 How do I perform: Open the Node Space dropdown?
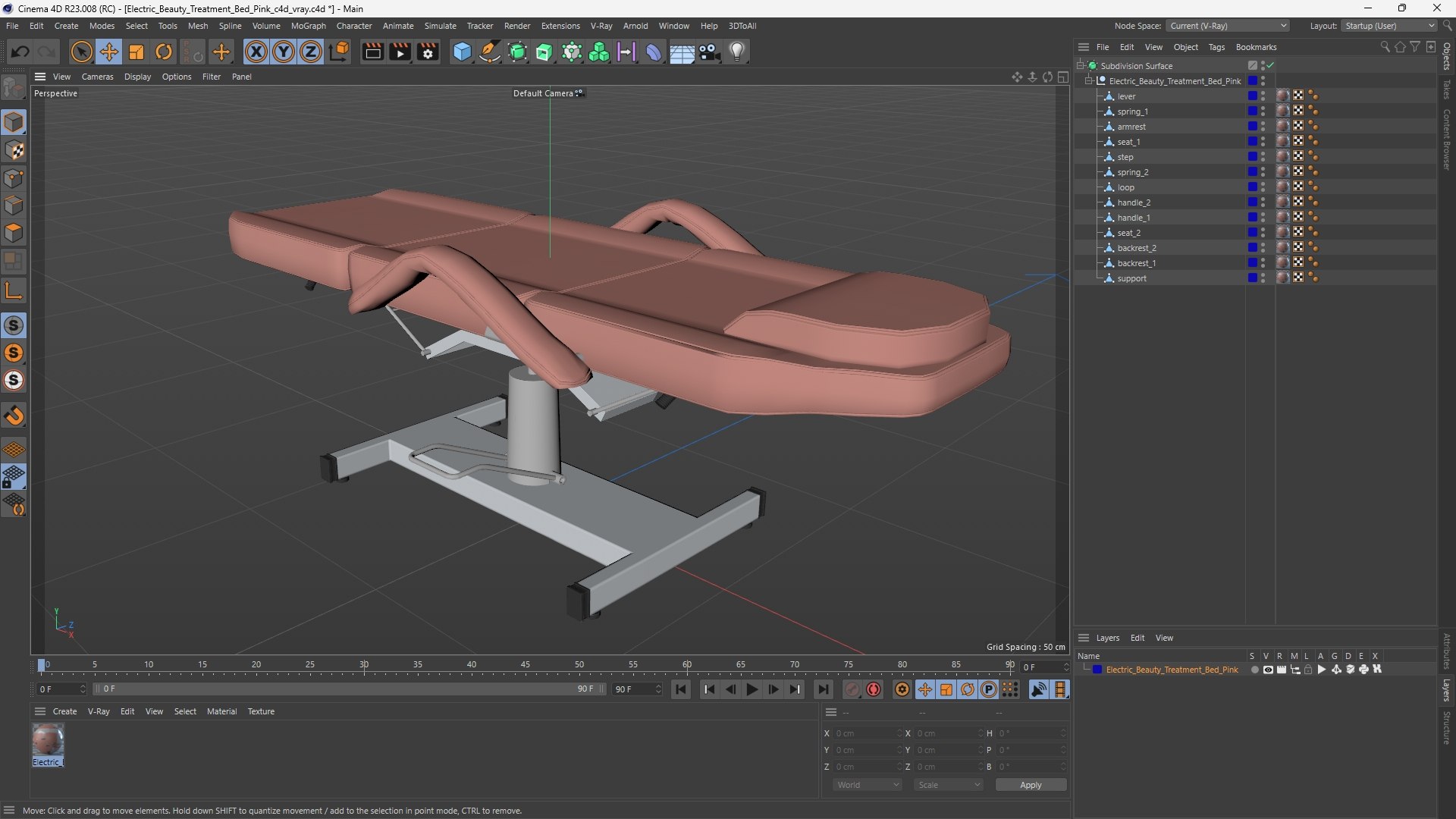[1228, 26]
